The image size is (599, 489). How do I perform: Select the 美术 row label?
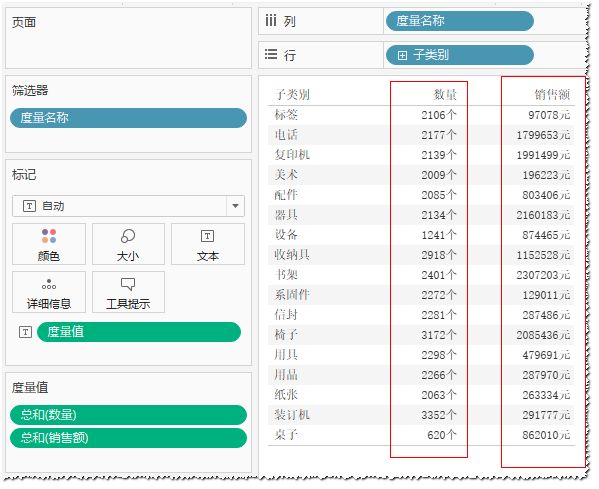pyautogui.click(x=286, y=175)
